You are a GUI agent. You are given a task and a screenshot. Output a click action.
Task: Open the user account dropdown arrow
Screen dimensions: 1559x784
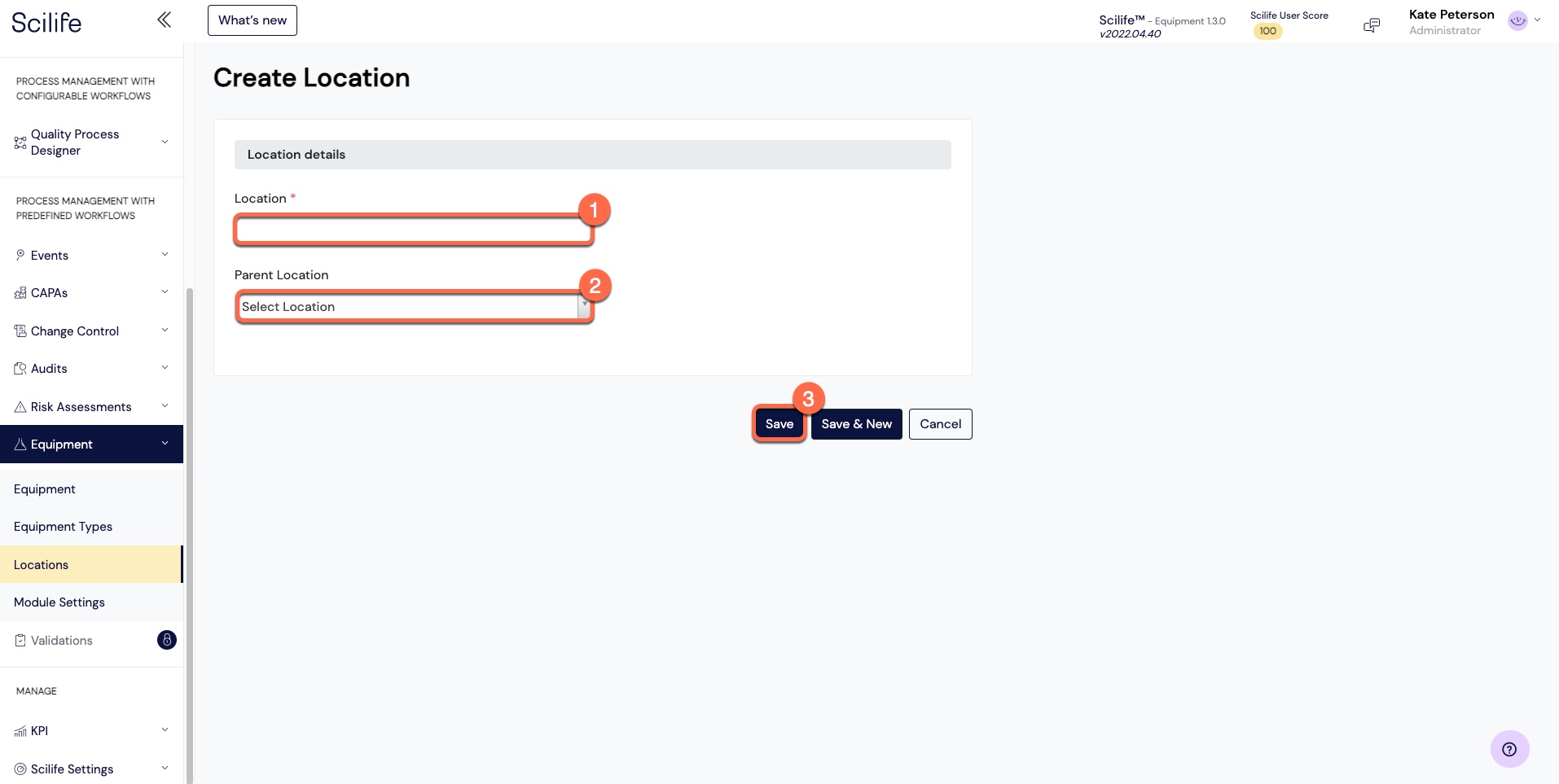click(x=1537, y=20)
